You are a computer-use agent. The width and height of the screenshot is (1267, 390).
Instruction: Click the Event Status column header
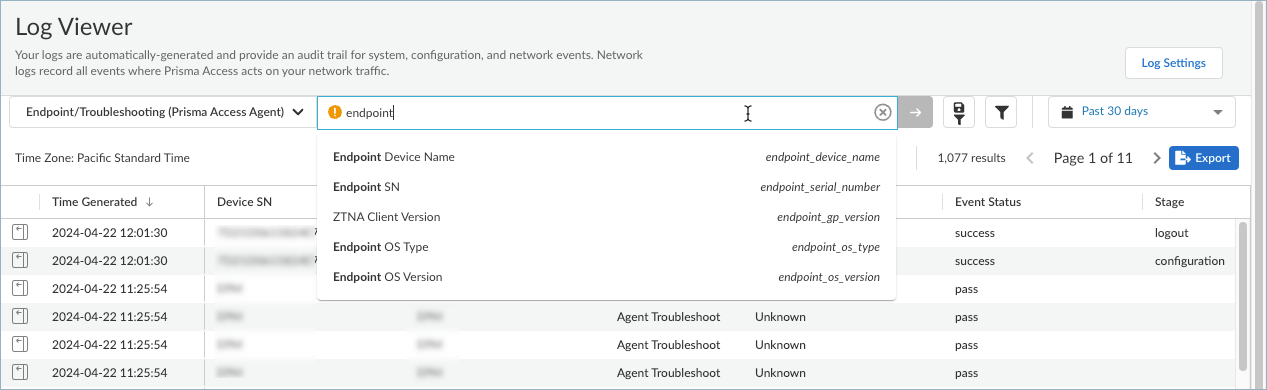[988, 201]
